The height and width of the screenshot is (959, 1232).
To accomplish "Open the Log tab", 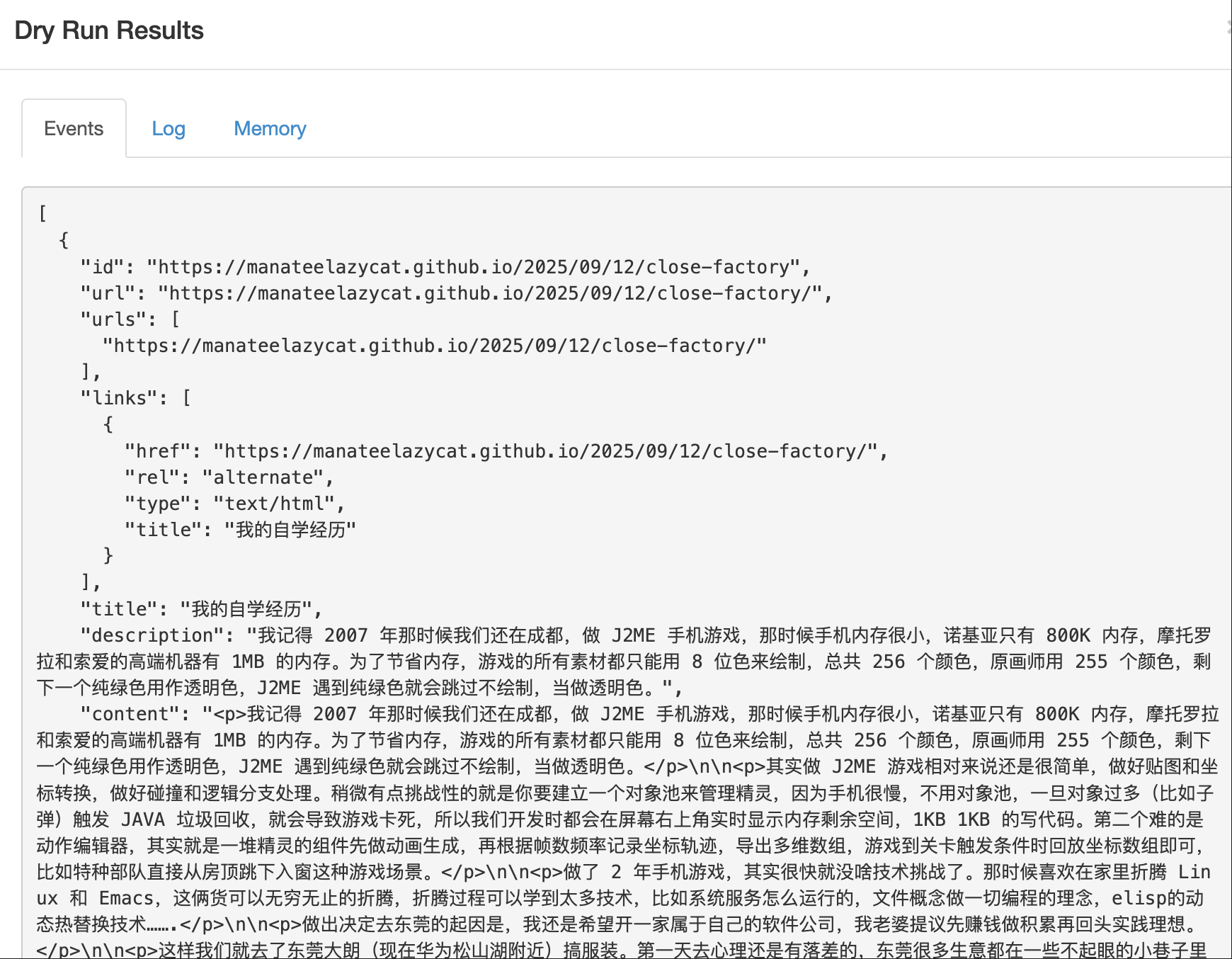I will (169, 128).
